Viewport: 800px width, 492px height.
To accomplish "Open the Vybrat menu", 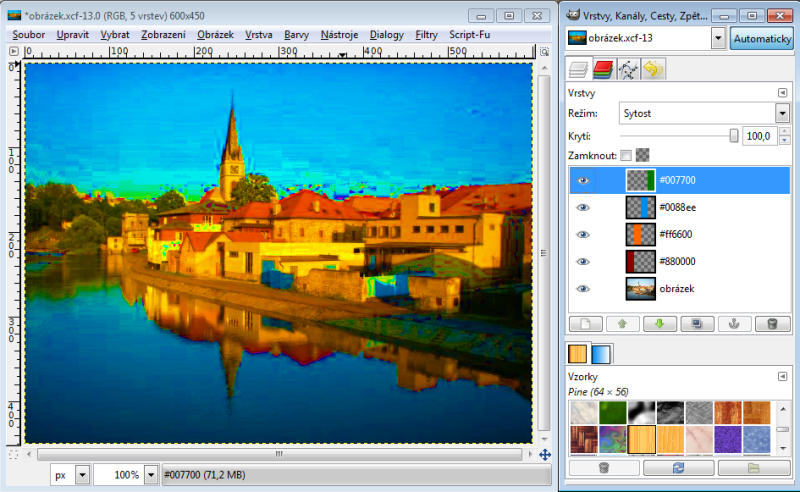I will click(115, 35).
